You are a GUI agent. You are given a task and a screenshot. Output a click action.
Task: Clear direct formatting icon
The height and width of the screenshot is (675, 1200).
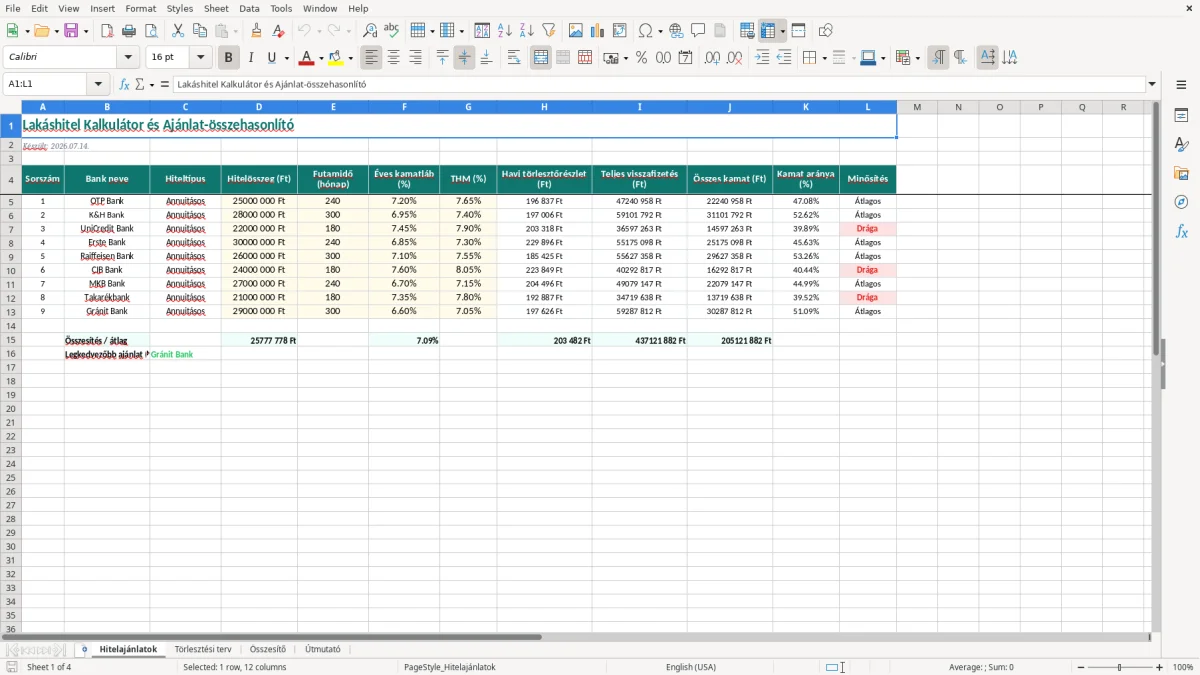(x=278, y=31)
